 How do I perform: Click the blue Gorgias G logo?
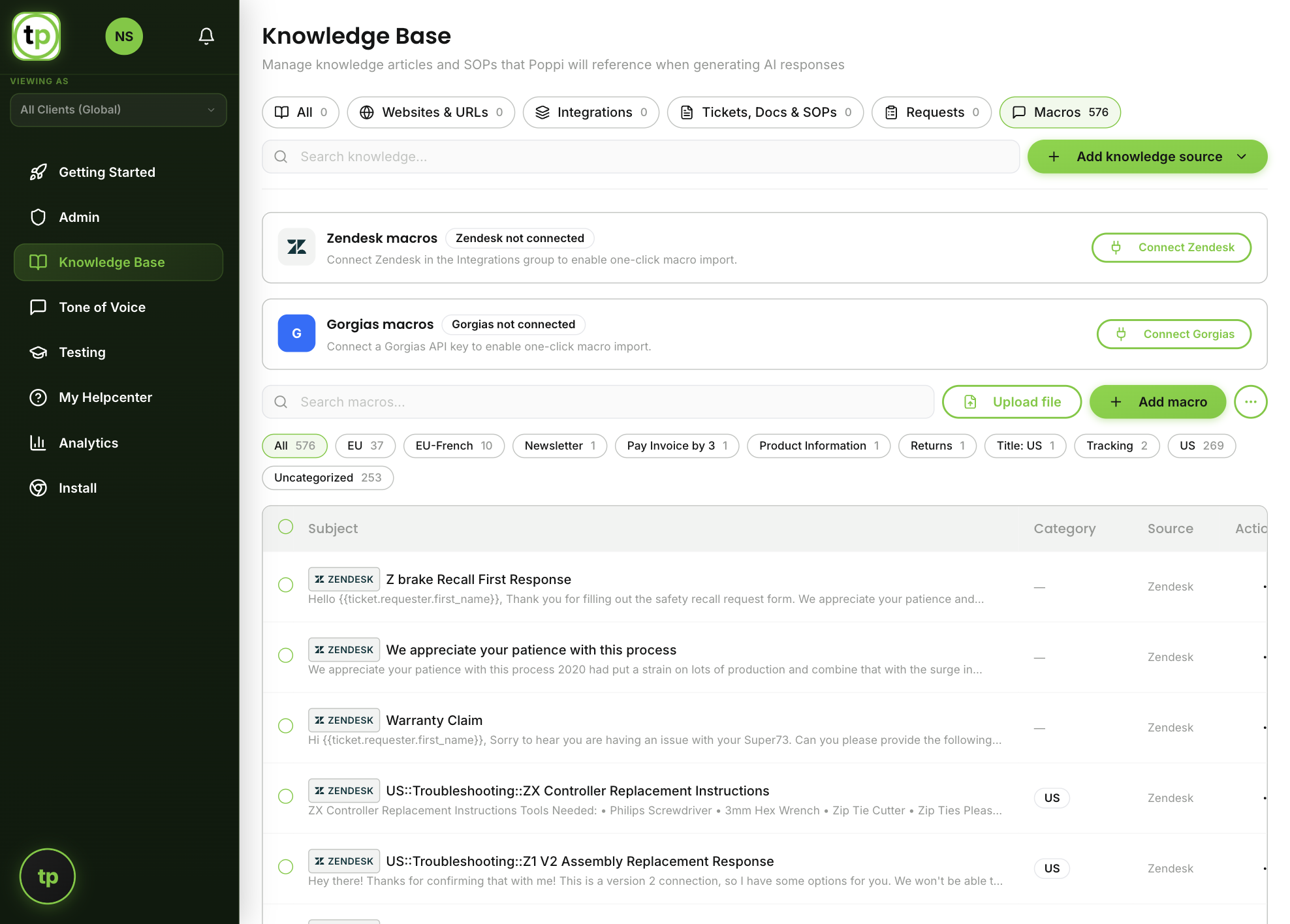click(x=297, y=333)
